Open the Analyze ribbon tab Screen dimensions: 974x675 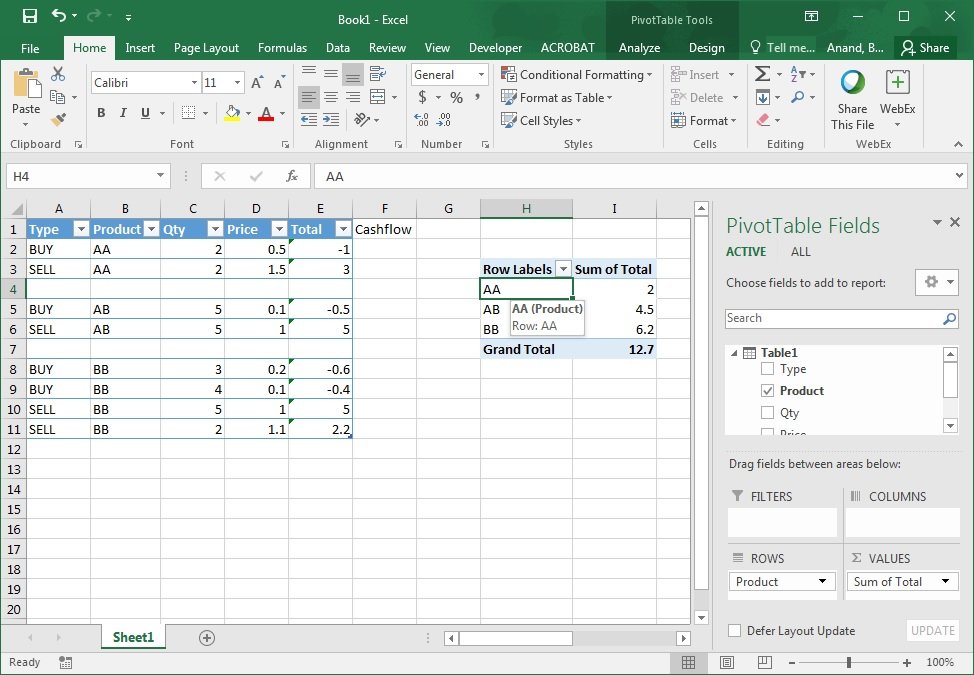coord(639,48)
